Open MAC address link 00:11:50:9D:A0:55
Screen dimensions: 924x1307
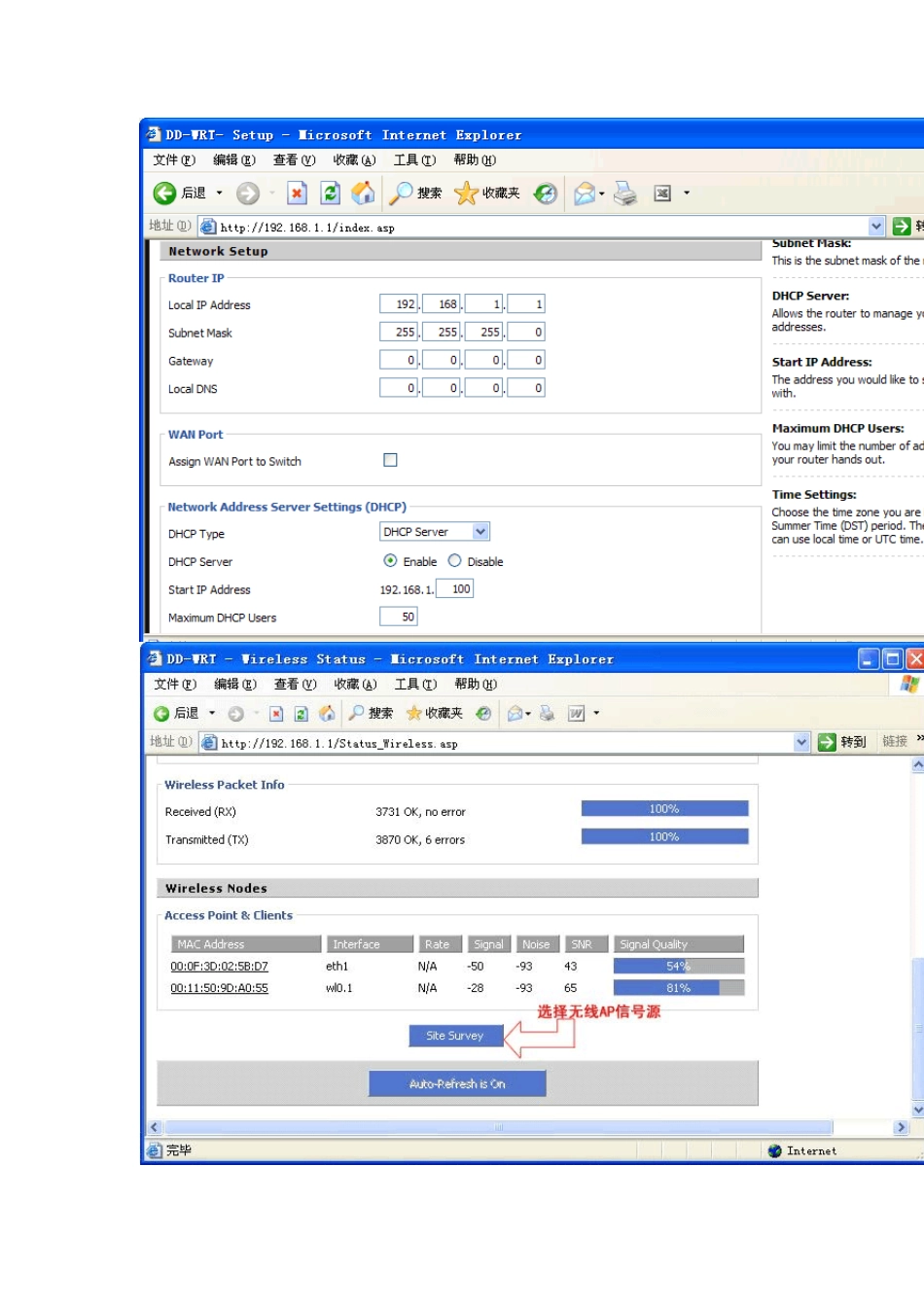point(219,988)
